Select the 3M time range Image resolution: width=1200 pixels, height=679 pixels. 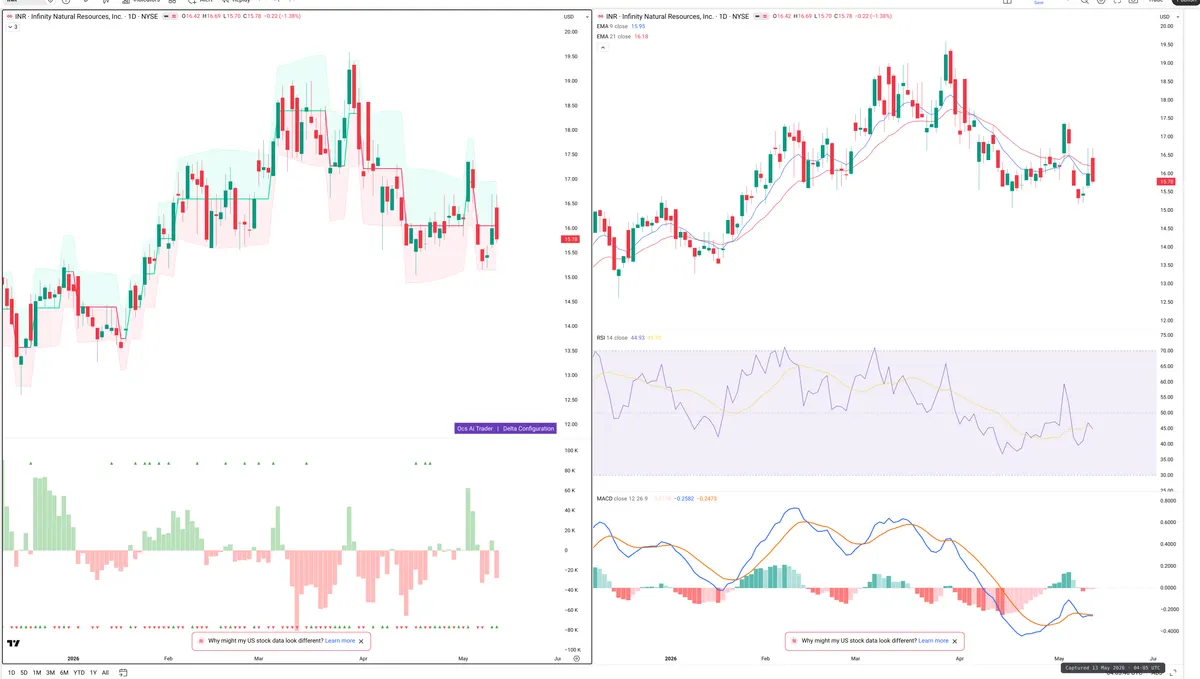tap(50, 672)
